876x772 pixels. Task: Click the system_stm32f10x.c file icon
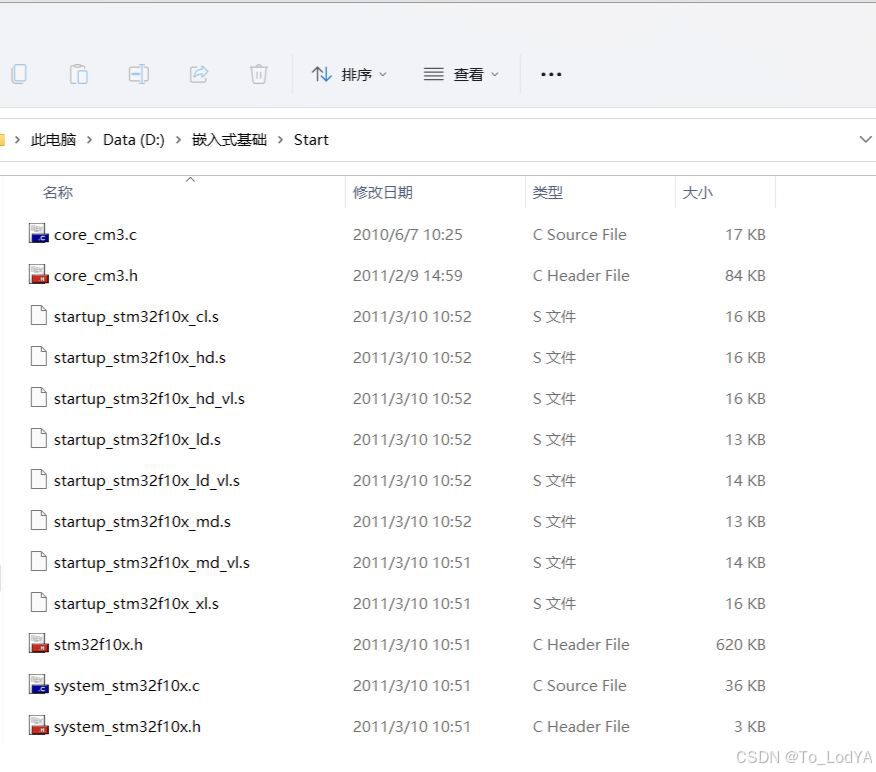tap(39, 685)
